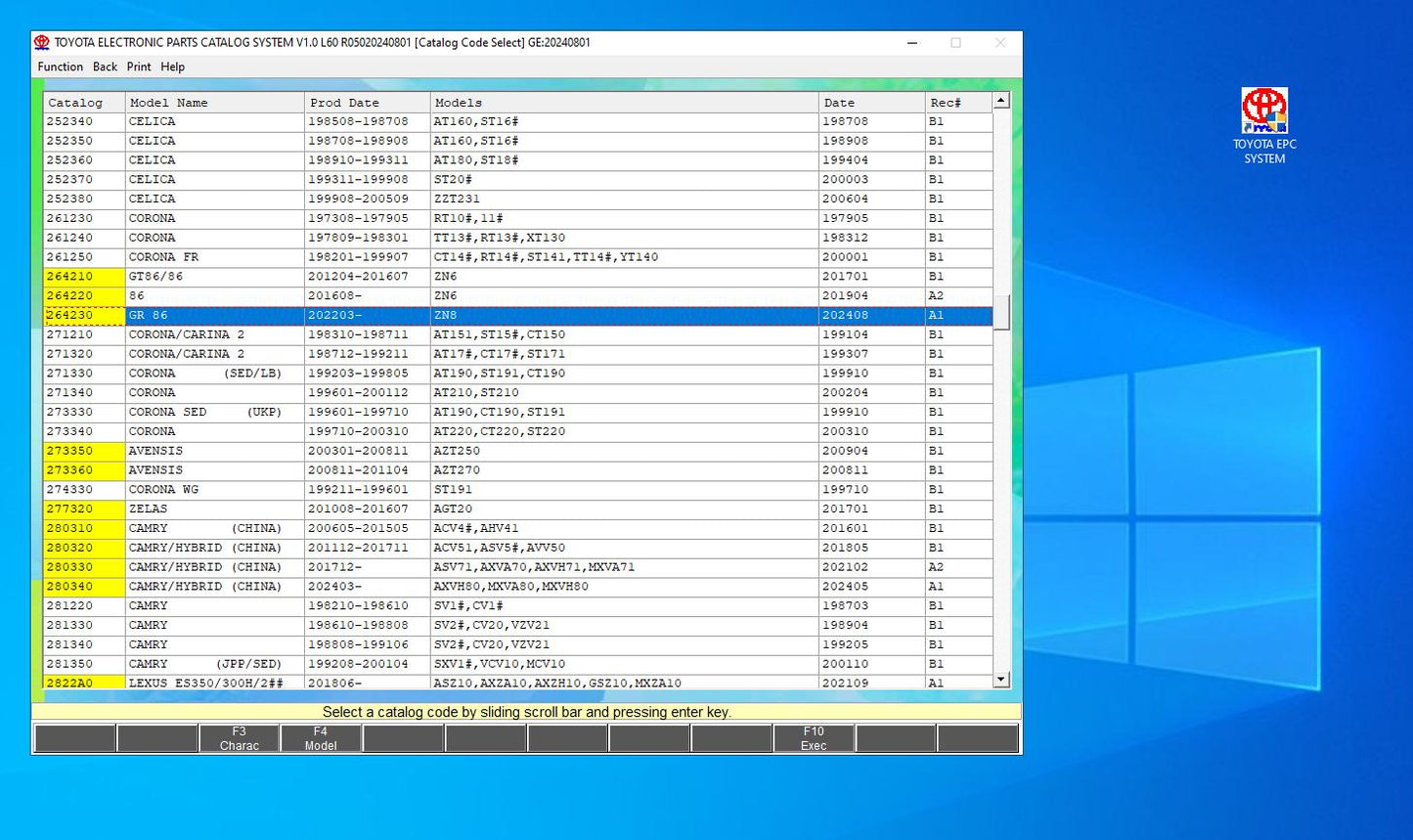Select CORONA (SED/LB) row

pos(518,374)
